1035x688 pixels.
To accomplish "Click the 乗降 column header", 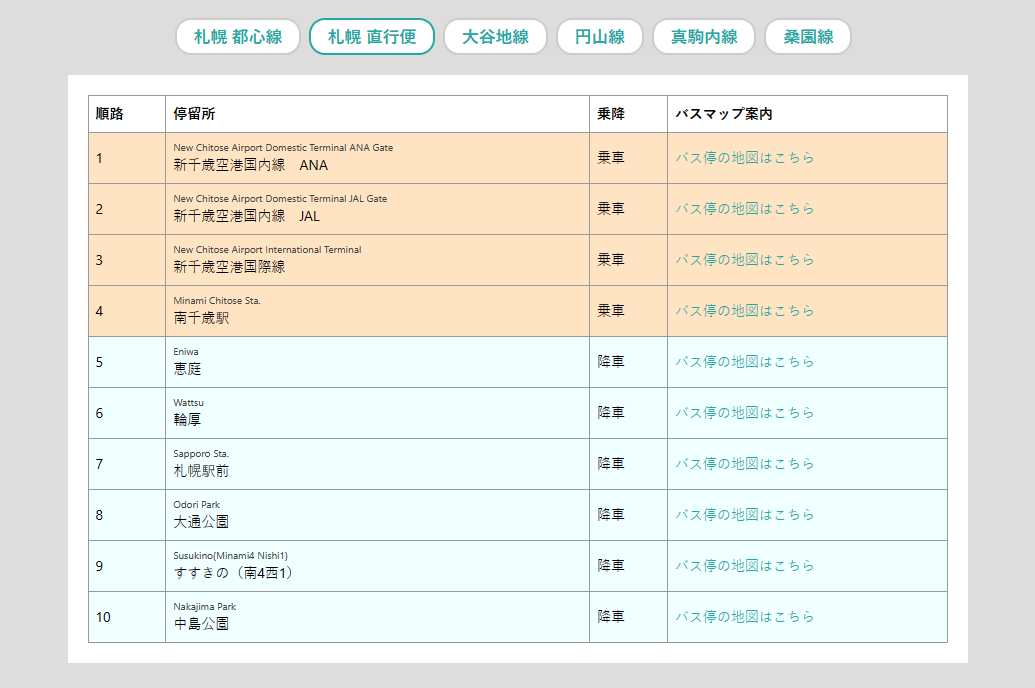I will tap(611, 114).
